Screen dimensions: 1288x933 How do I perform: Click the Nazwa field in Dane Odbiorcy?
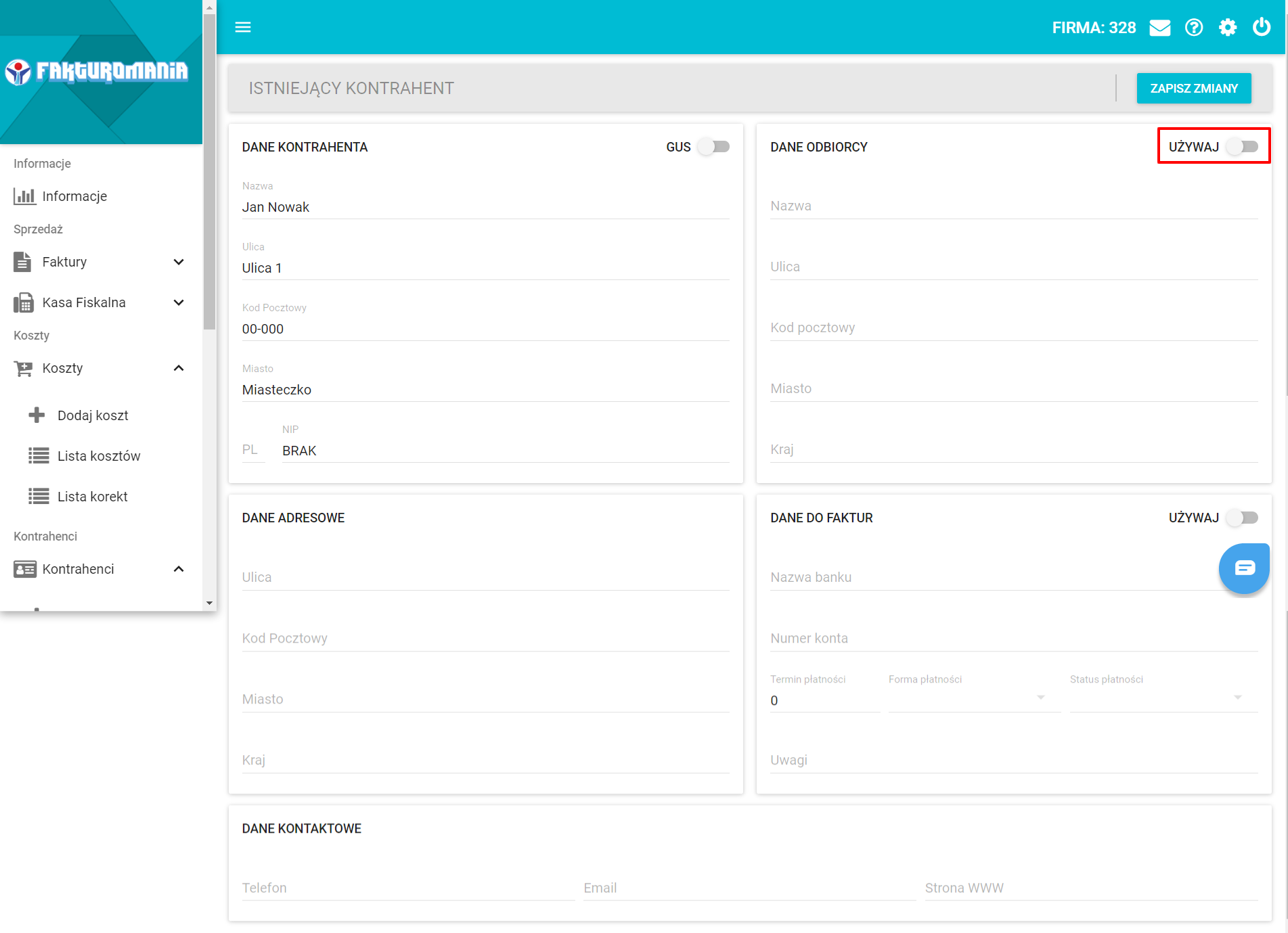[x=1014, y=206]
